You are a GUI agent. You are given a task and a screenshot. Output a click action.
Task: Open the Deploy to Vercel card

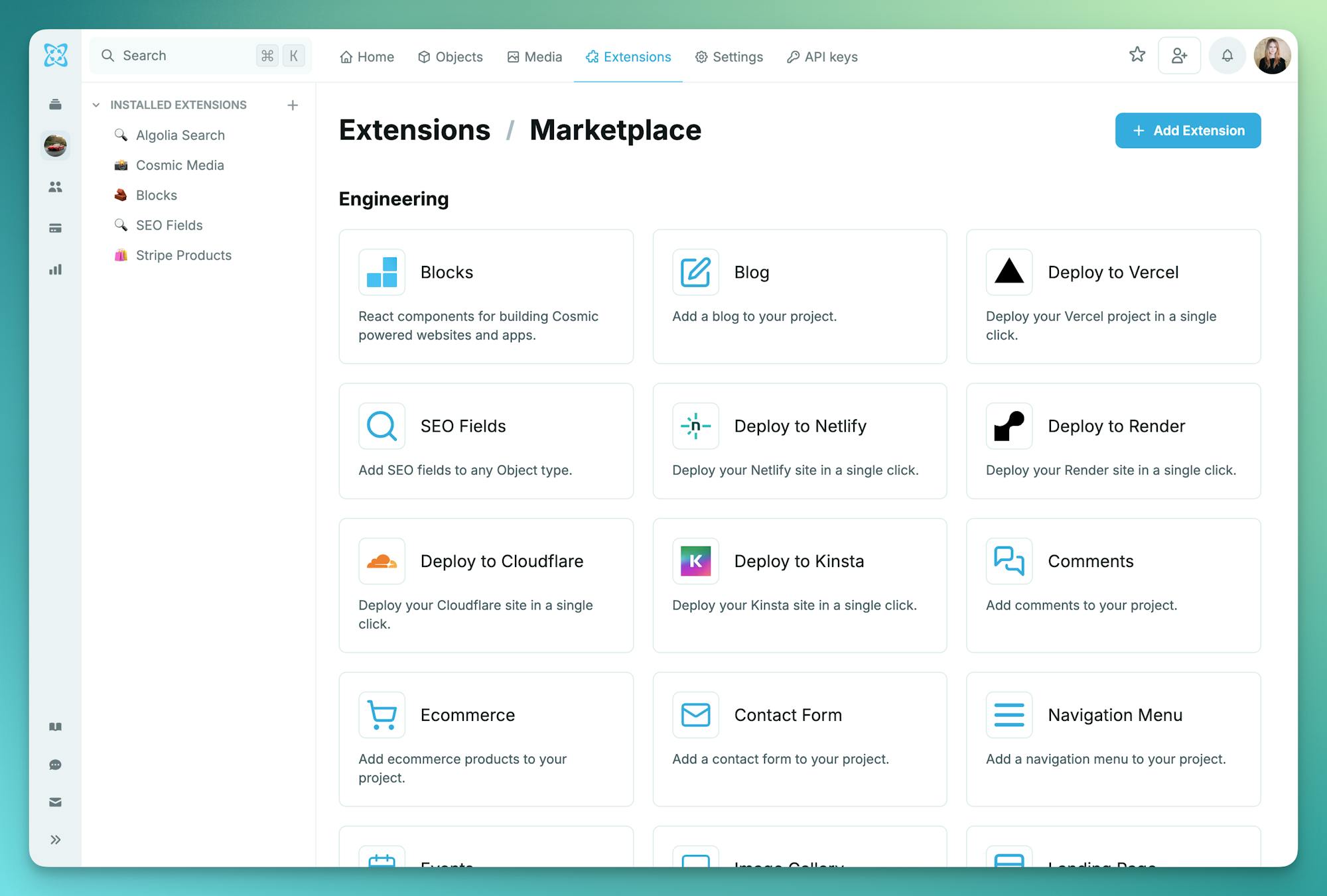(x=1113, y=296)
